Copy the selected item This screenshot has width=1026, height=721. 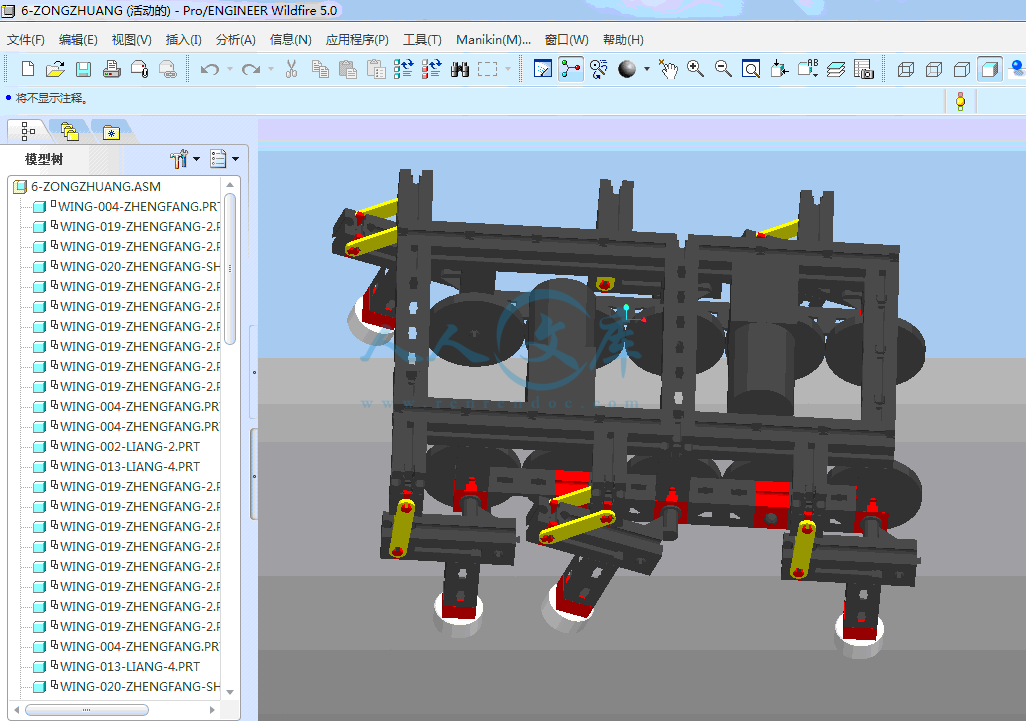click(x=320, y=69)
